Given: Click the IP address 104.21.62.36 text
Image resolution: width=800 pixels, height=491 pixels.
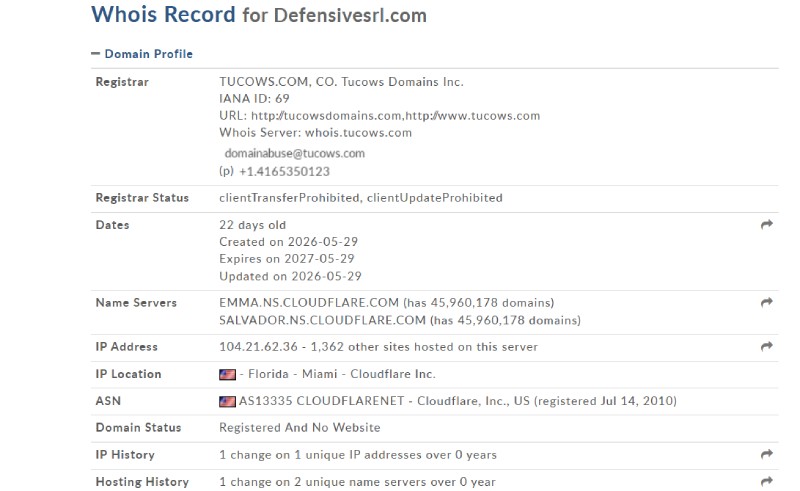Looking at the screenshot, I should coord(258,347).
